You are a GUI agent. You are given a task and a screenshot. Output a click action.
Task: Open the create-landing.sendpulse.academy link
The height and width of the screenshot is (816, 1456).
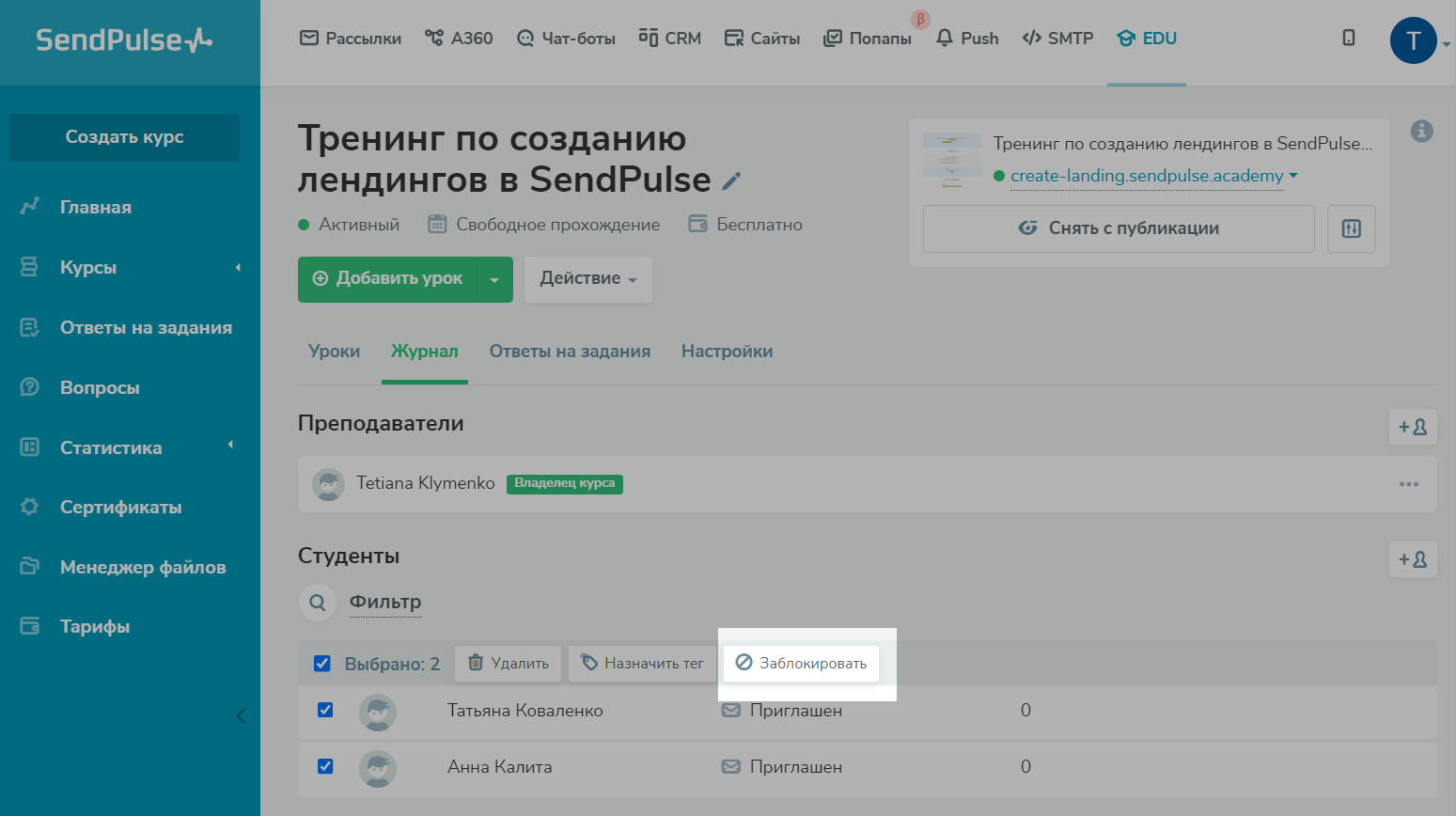coord(1147,176)
